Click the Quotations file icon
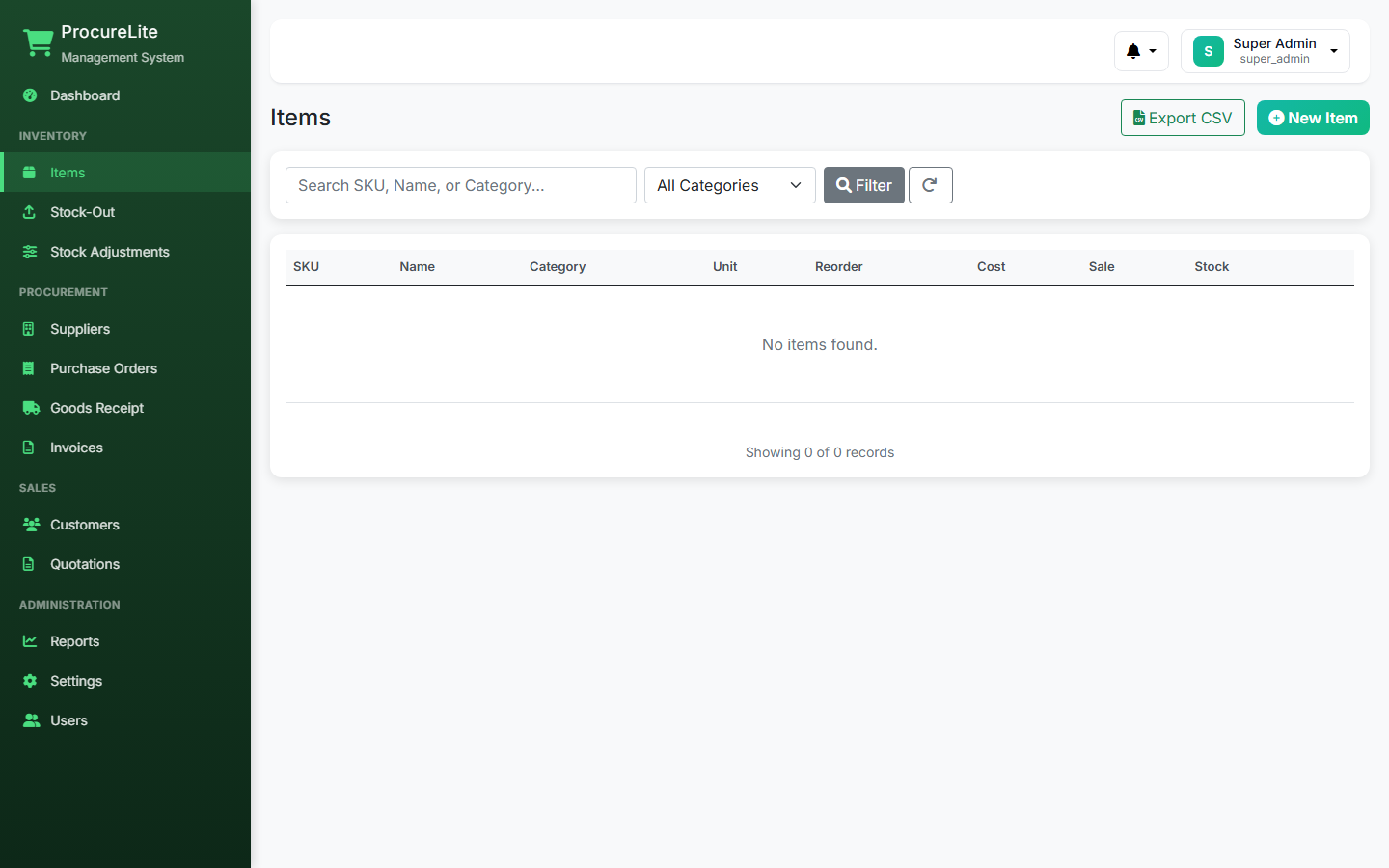 pos(29,564)
